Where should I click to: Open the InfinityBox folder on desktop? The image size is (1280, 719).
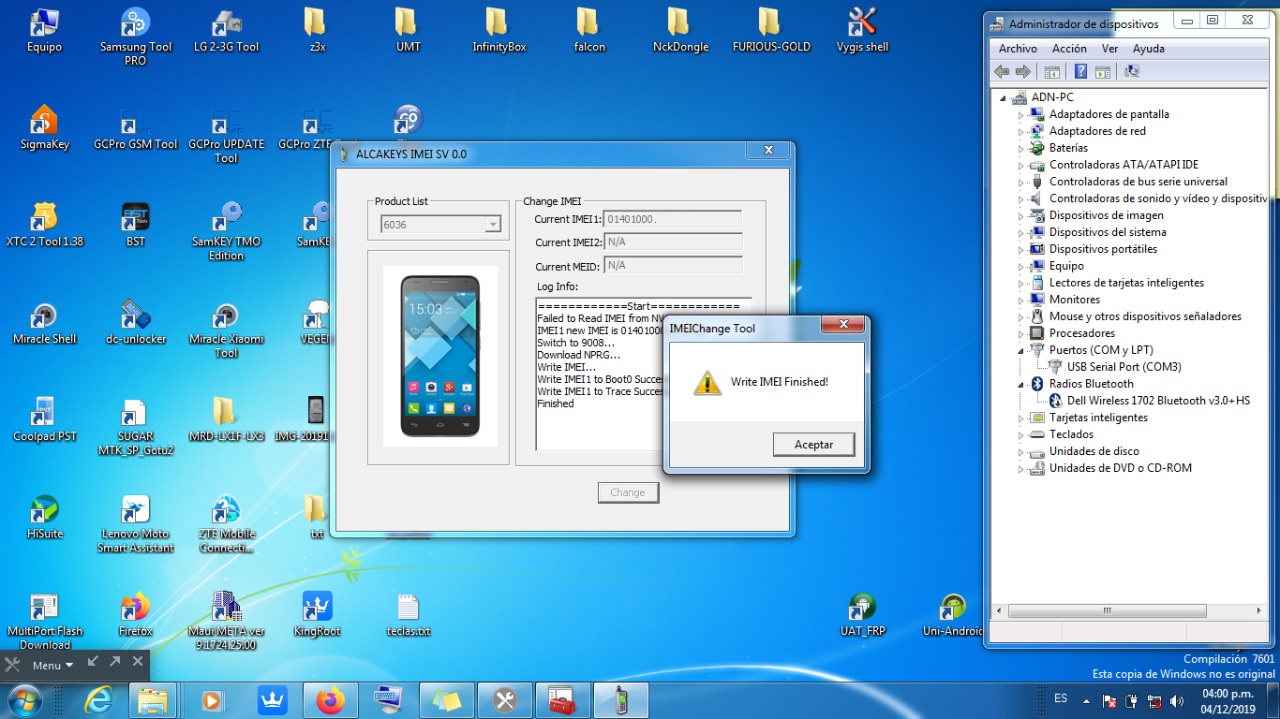498,30
